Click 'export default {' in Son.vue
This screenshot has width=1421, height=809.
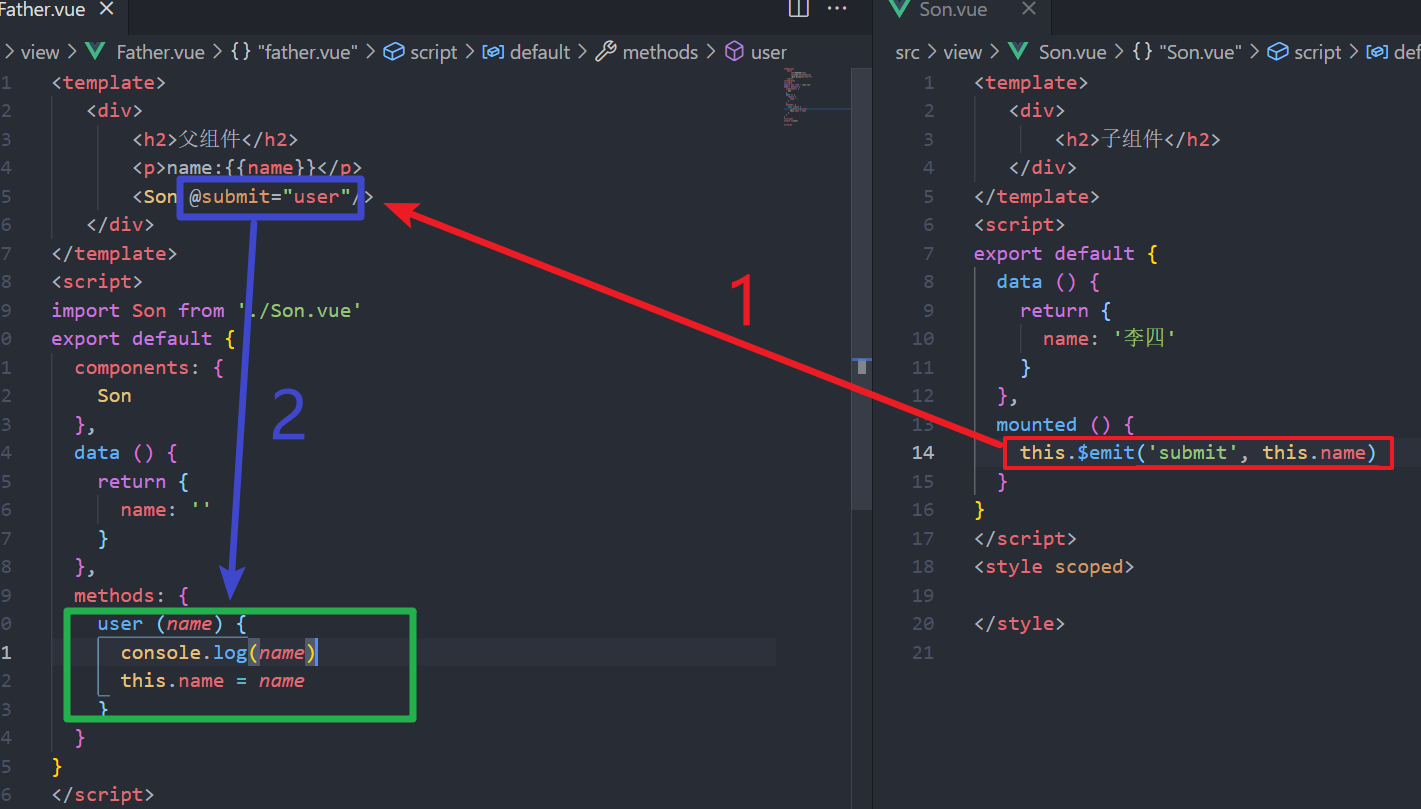pos(1066,254)
